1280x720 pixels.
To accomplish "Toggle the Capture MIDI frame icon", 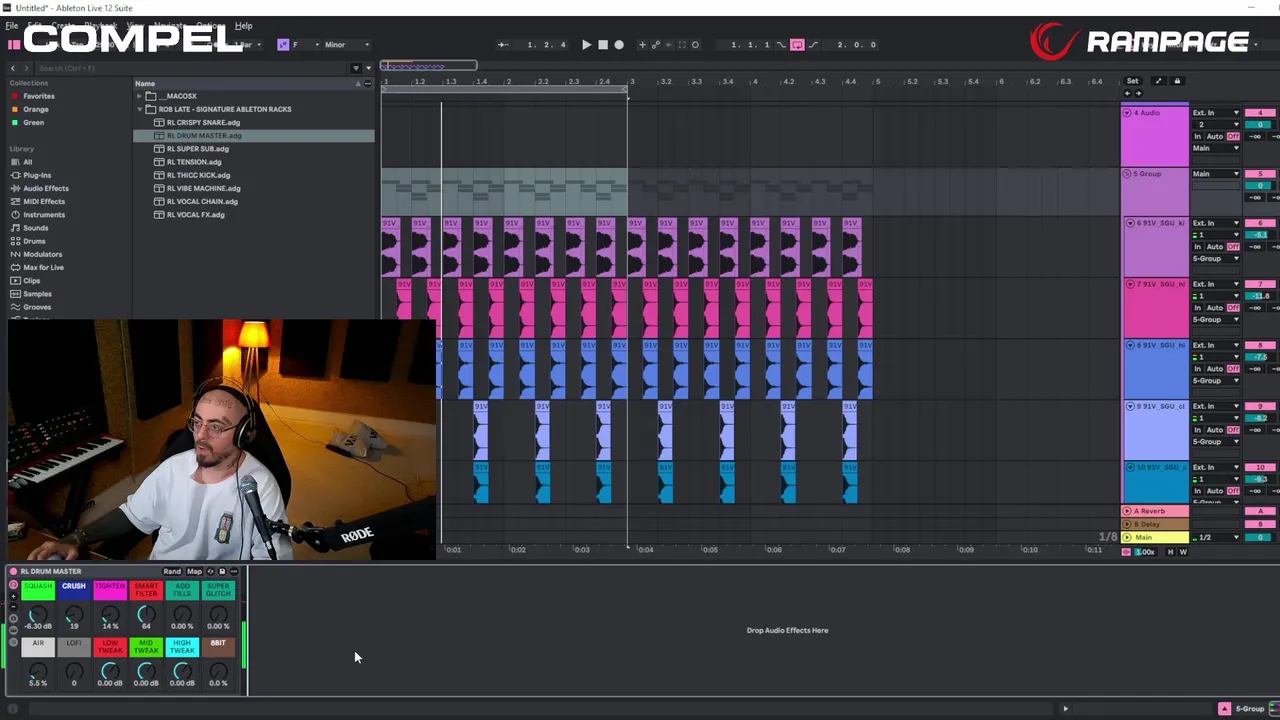I will point(683,45).
